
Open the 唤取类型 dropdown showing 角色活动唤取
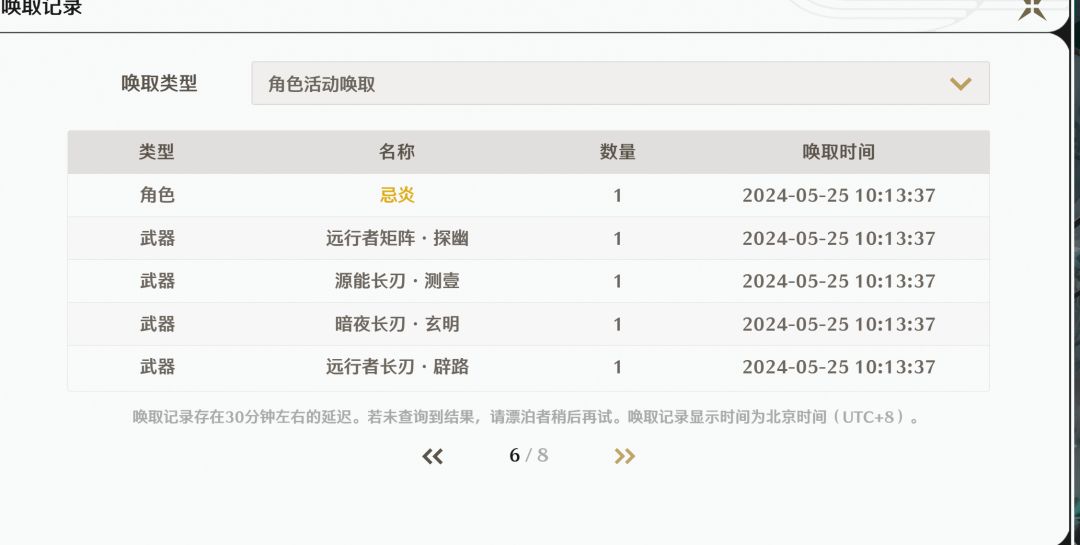click(620, 83)
